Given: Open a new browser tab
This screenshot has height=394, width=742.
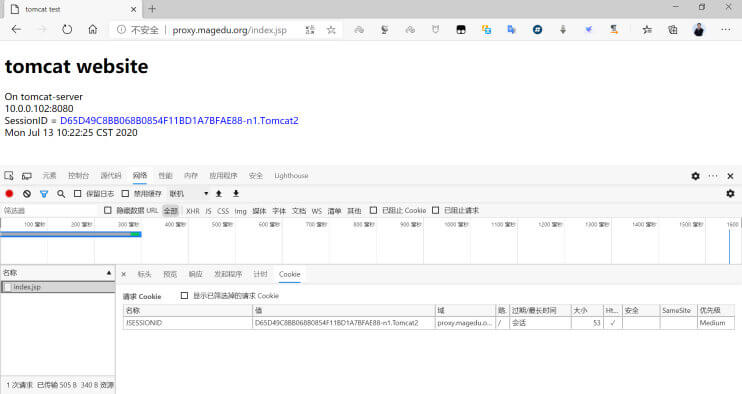Looking at the screenshot, I should (152, 9).
